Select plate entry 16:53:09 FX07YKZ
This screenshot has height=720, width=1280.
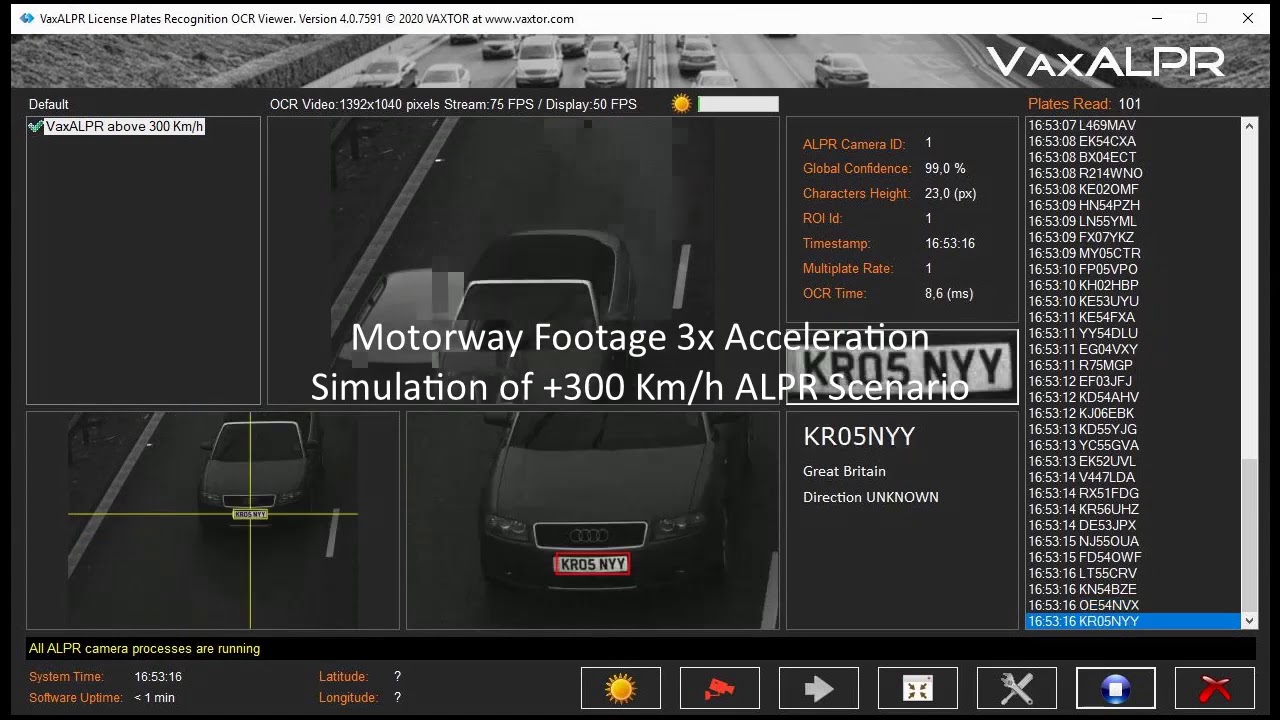(1134, 237)
